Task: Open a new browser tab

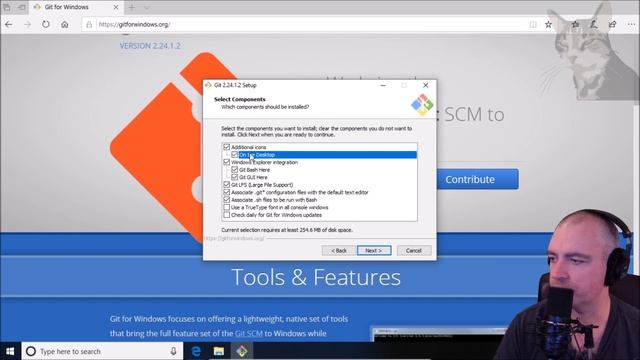Action: click(x=131, y=7)
